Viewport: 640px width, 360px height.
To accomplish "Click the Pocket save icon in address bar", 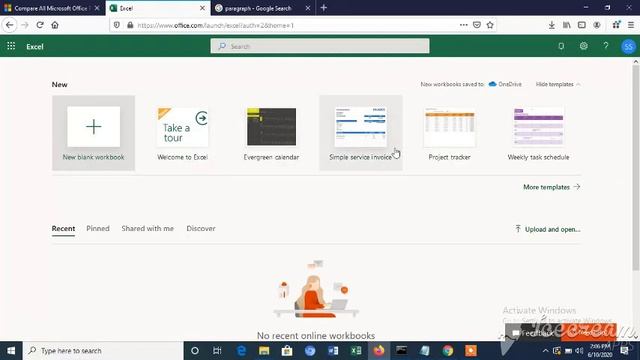I will [x=476, y=25].
